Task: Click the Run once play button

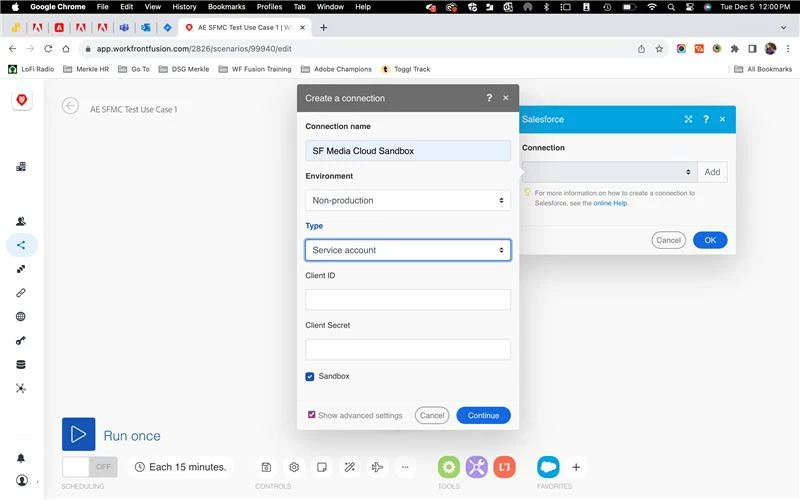Action: [x=79, y=434]
